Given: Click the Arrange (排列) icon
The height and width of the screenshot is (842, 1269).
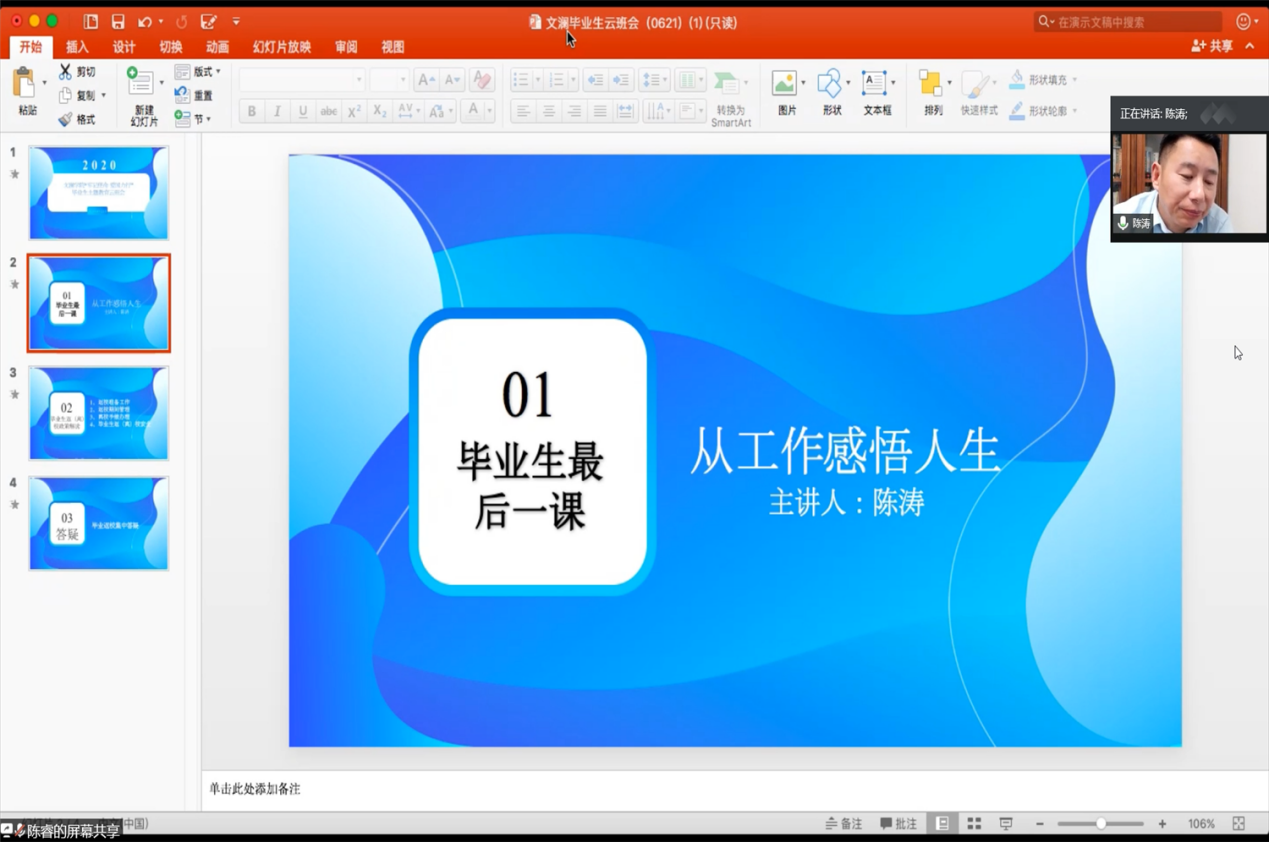Looking at the screenshot, I should click(x=930, y=84).
